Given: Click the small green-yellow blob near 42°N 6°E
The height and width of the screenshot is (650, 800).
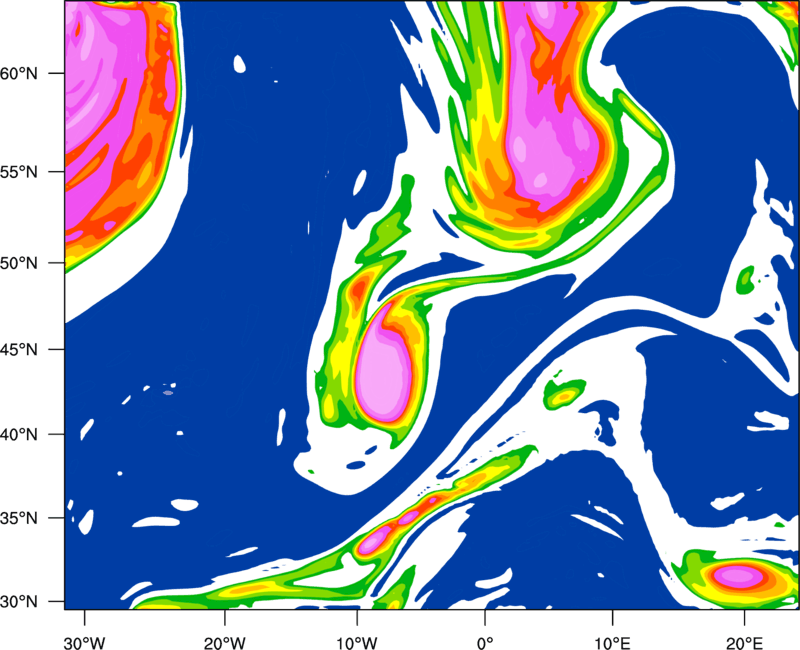Looking at the screenshot, I should 565,394.
